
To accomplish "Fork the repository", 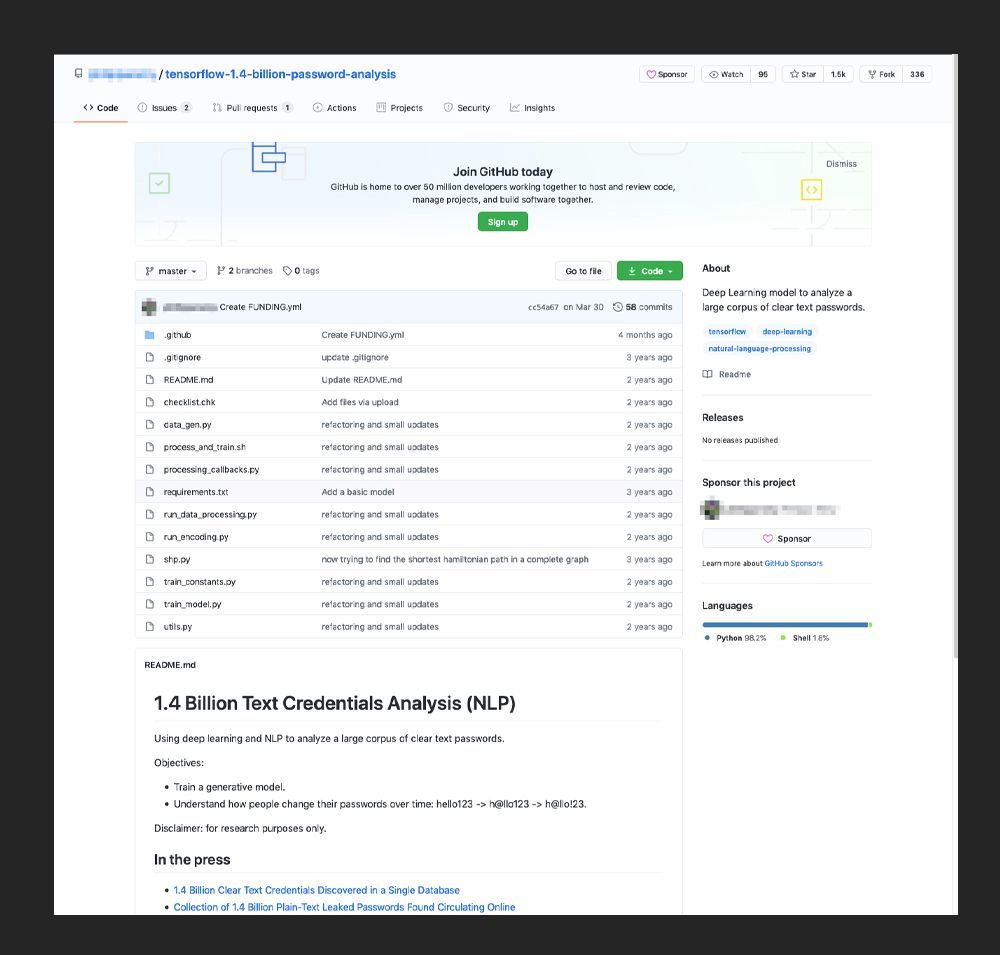I will [x=881, y=74].
